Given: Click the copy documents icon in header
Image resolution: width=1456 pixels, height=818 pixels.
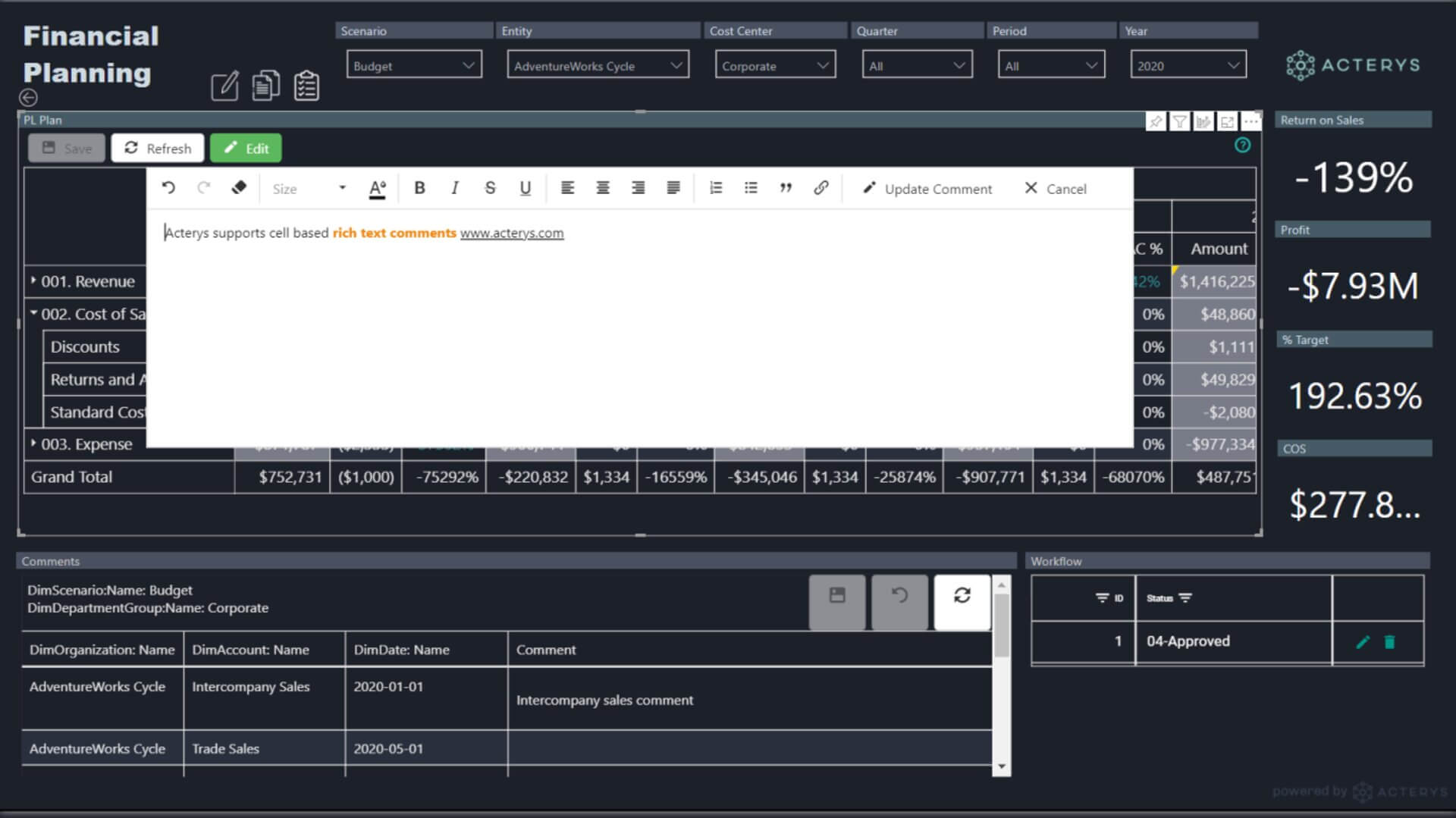Looking at the screenshot, I should (x=265, y=85).
